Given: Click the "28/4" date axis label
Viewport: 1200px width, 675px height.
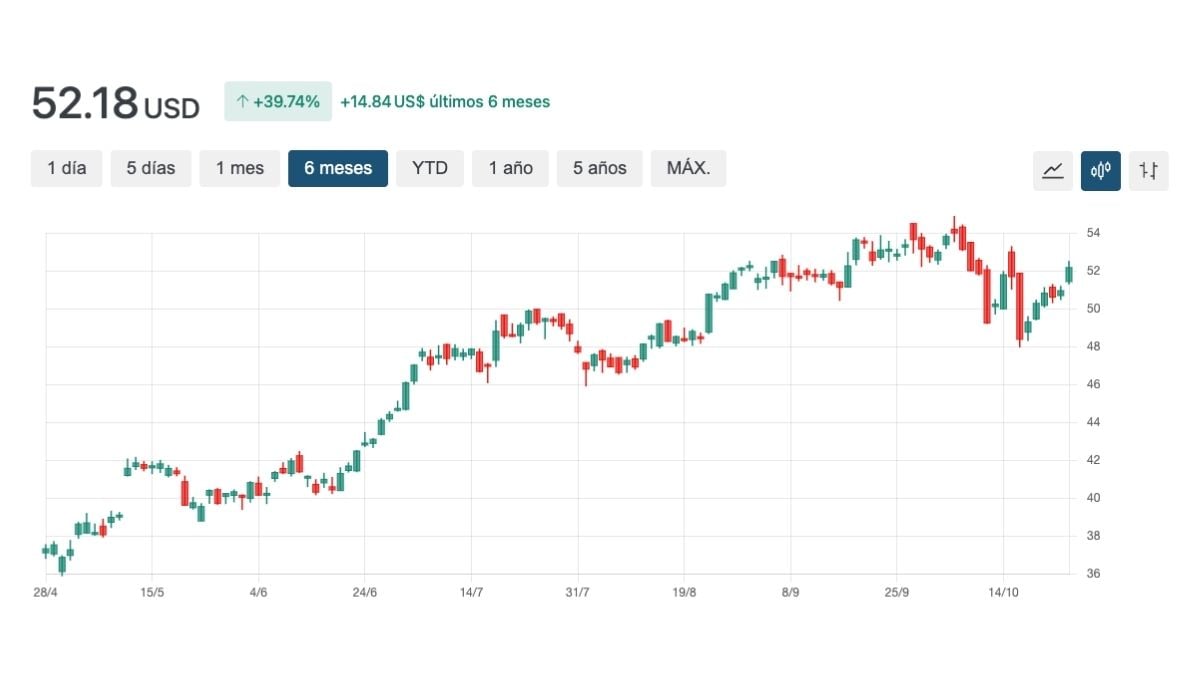Looking at the screenshot, I should click(45, 591).
